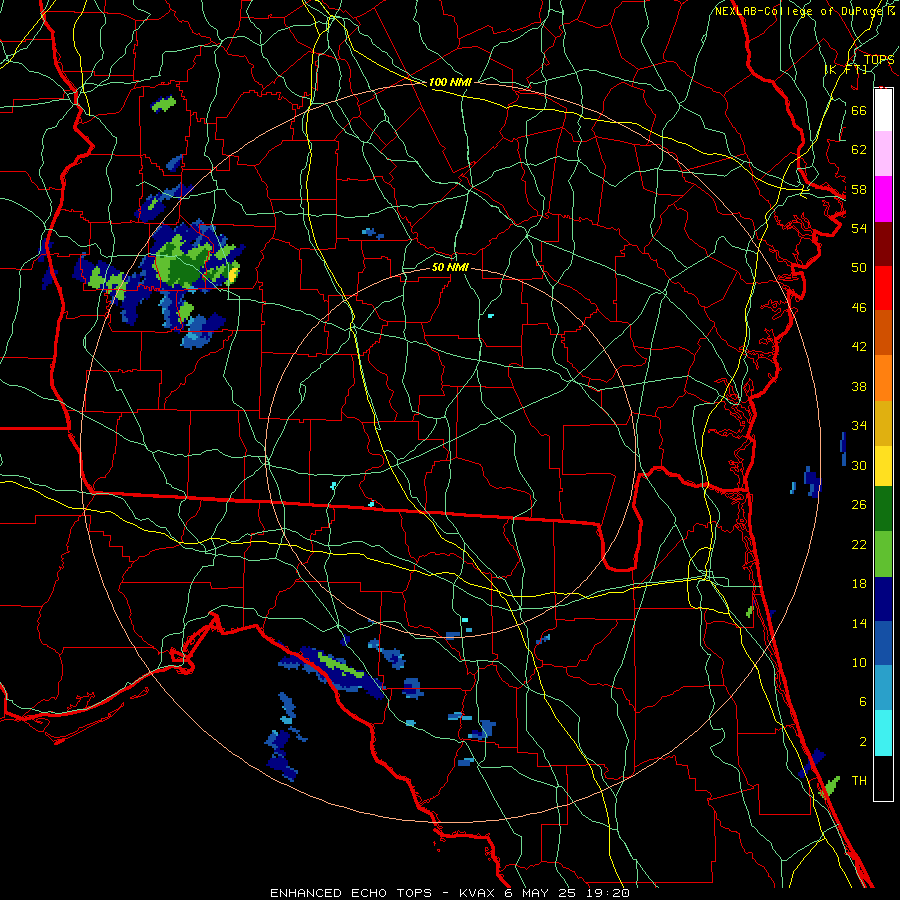
Task: Click the '42' legend value
Action: point(859,347)
